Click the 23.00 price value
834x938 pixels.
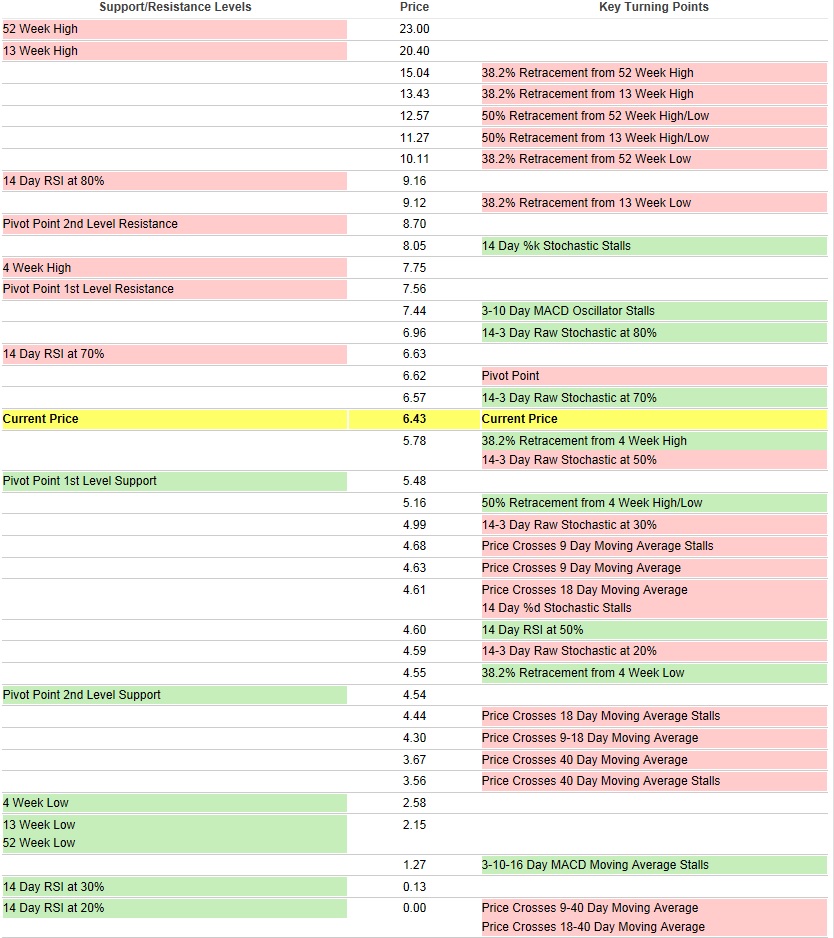click(414, 29)
